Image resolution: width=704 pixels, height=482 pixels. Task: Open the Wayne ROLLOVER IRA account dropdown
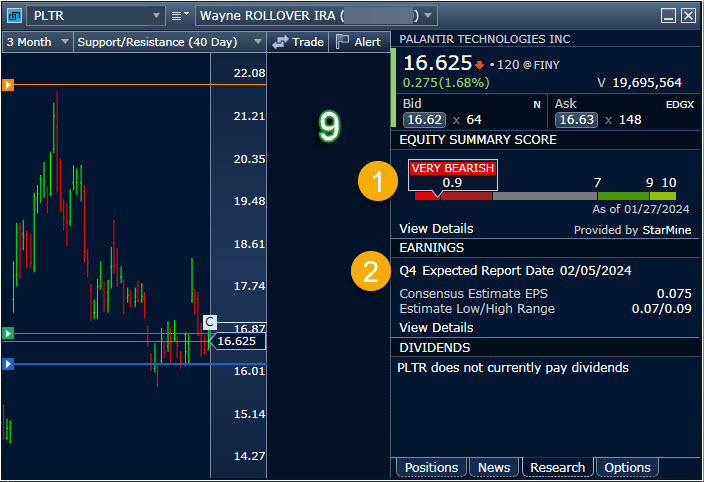click(429, 16)
